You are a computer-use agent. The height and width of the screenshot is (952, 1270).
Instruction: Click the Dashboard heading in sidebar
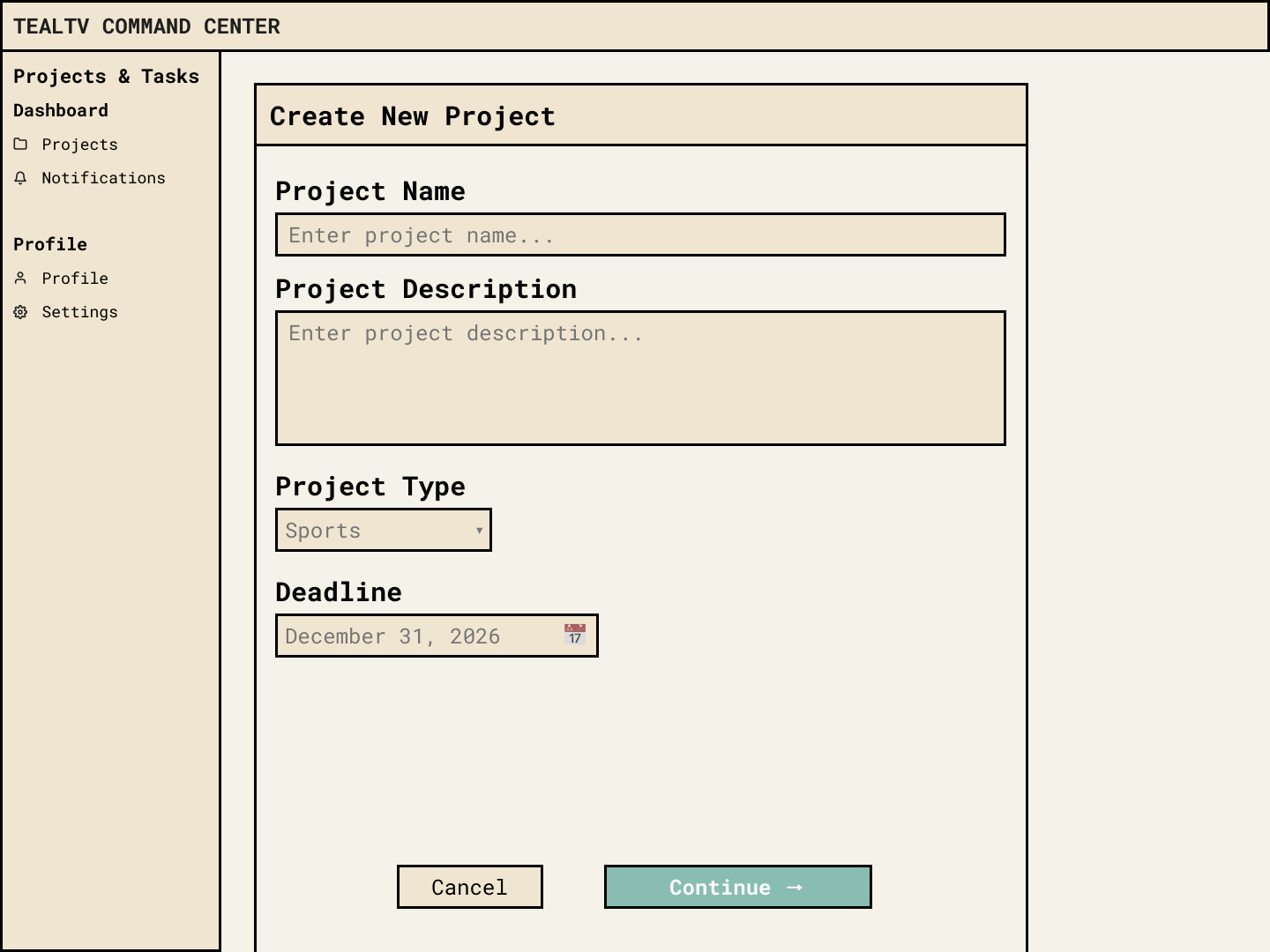pos(61,111)
